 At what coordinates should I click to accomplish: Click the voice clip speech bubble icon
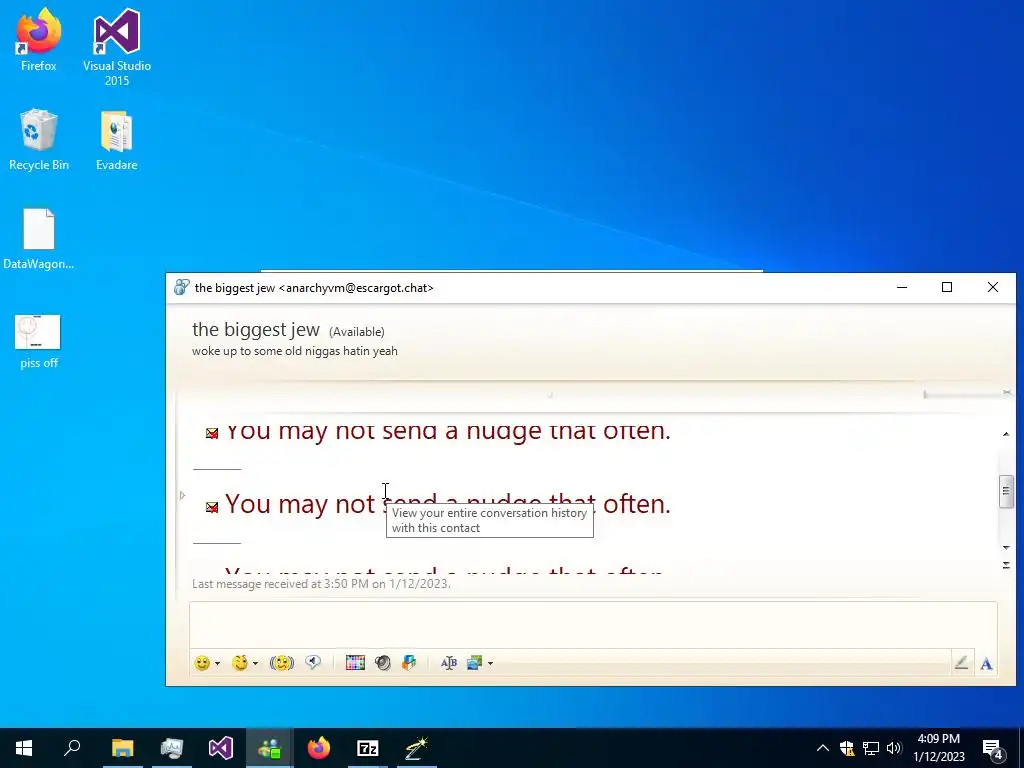[x=313, y=663]
